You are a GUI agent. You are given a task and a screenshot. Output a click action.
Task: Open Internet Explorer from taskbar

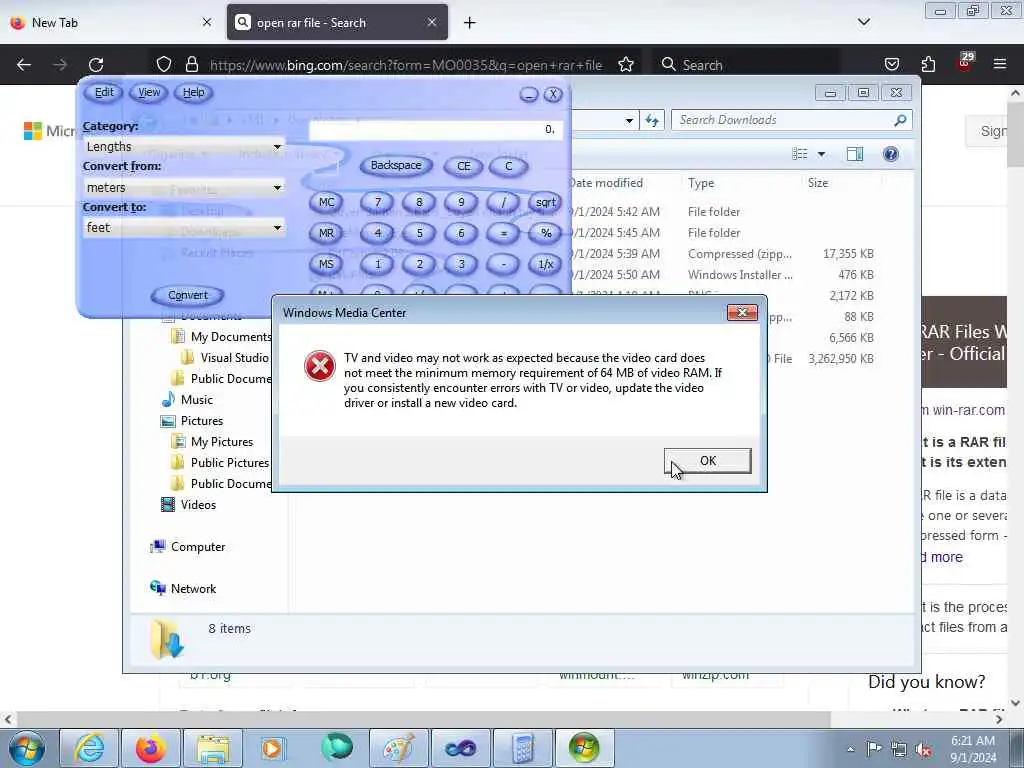coord(88,748)
